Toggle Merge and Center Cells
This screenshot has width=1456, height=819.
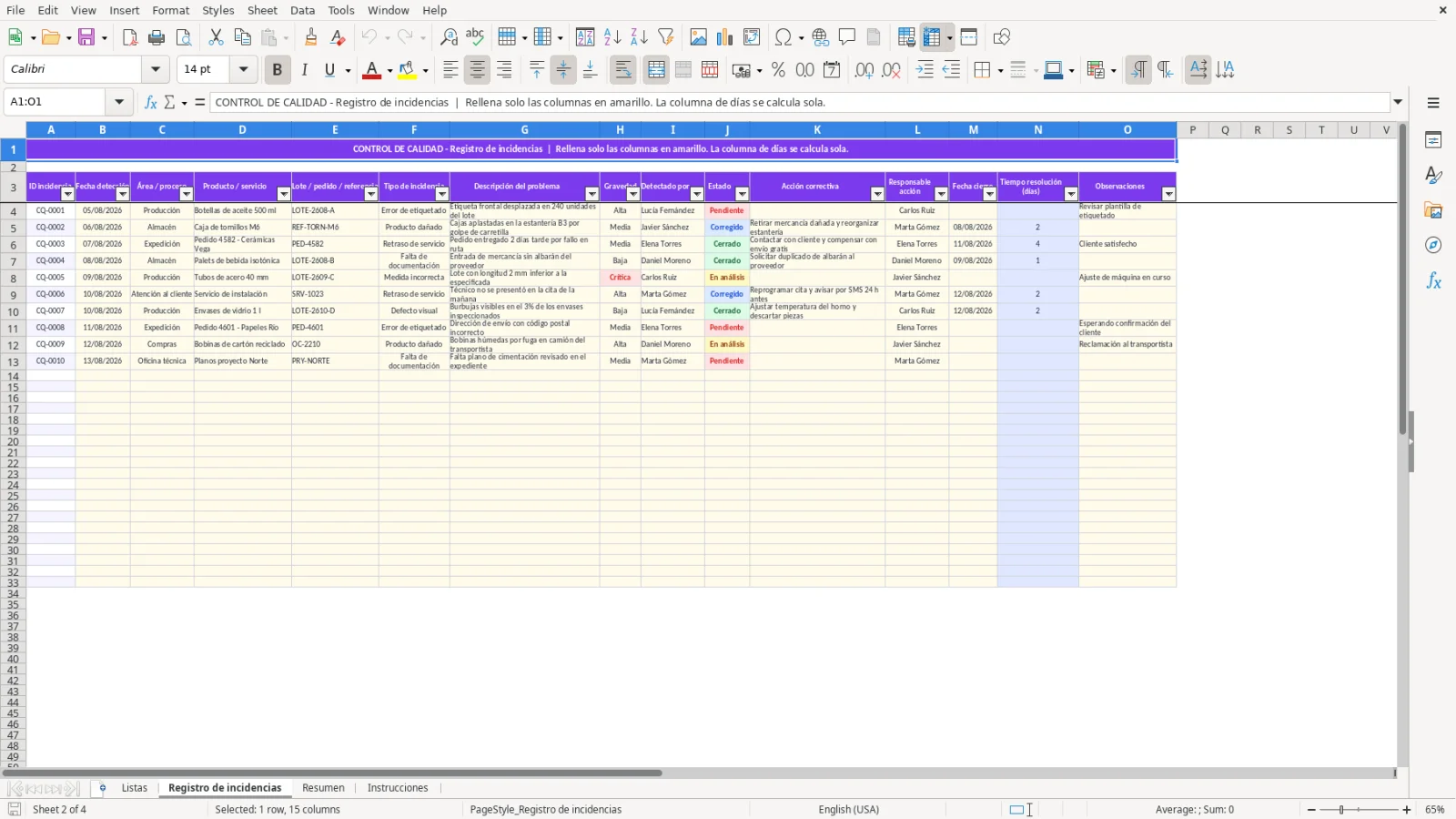point(656,70)
